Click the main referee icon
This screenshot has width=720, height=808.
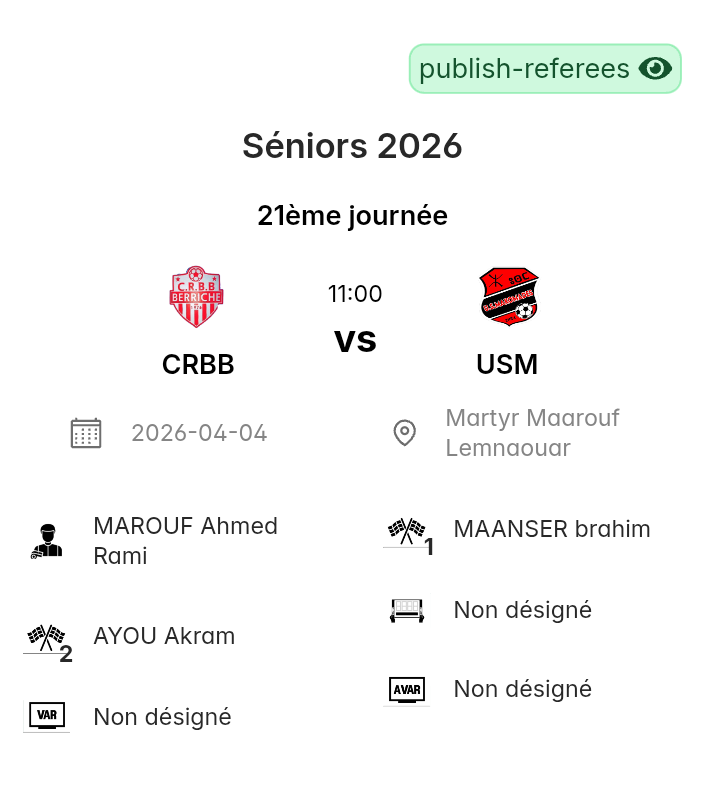tap(46, 541)
